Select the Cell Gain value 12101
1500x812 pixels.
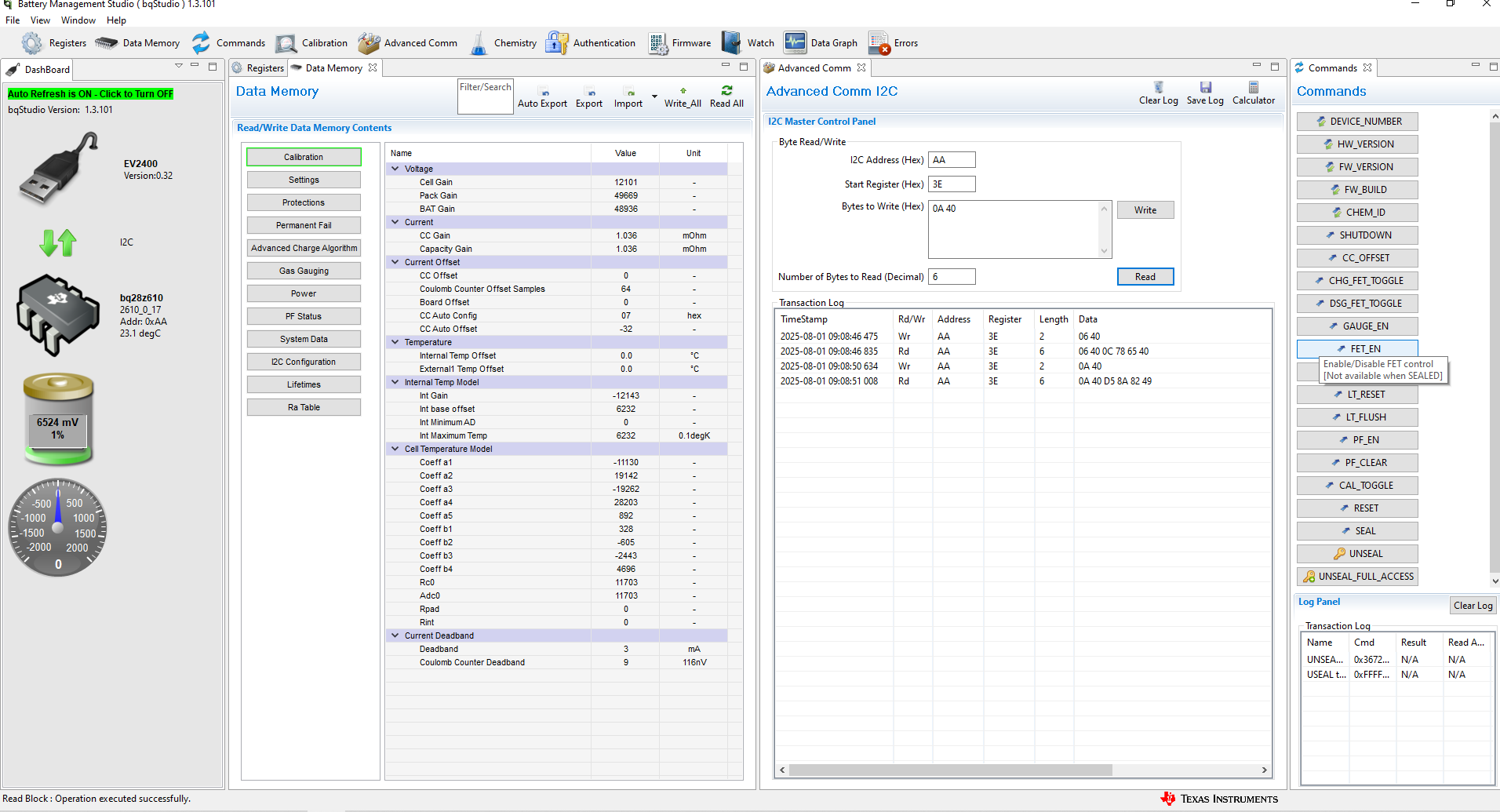tap(626, 182)
